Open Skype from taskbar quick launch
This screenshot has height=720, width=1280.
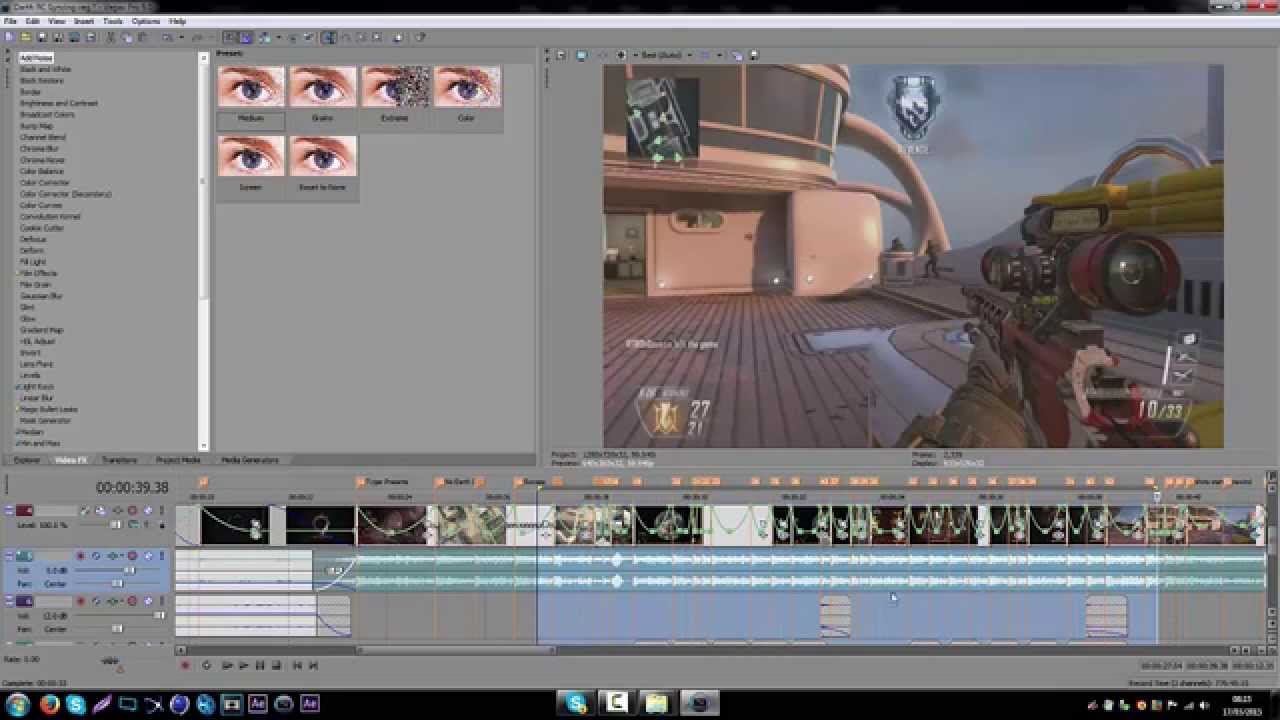point(76,704)
